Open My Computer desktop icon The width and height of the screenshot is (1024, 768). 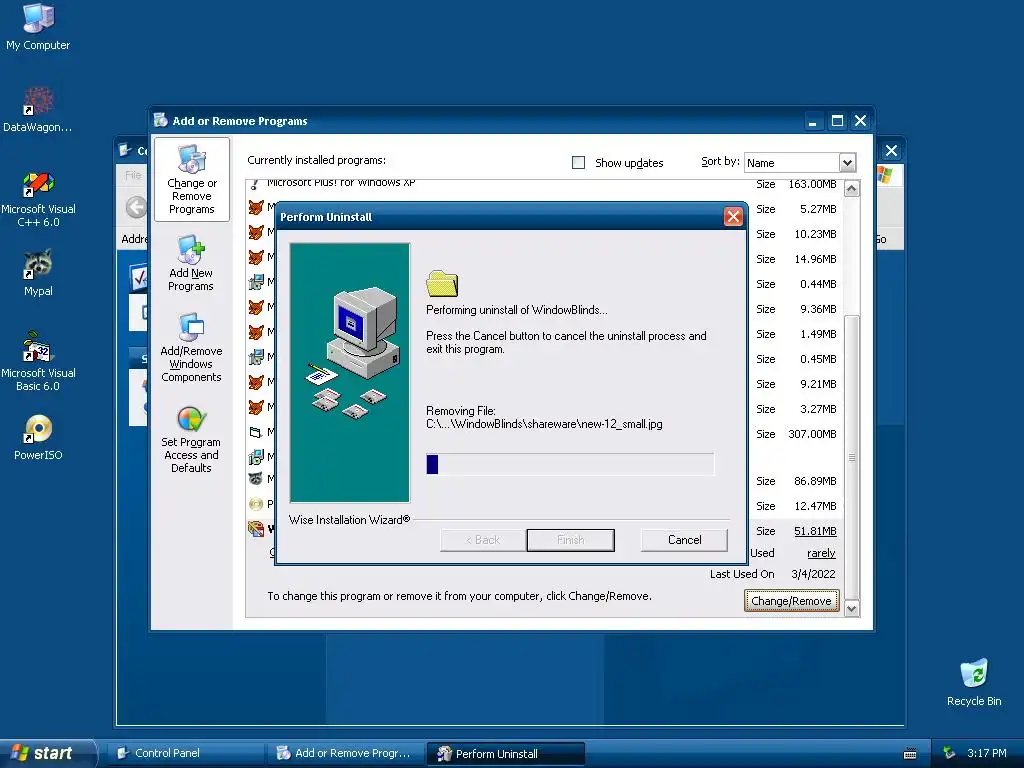(x=38, y=27)
